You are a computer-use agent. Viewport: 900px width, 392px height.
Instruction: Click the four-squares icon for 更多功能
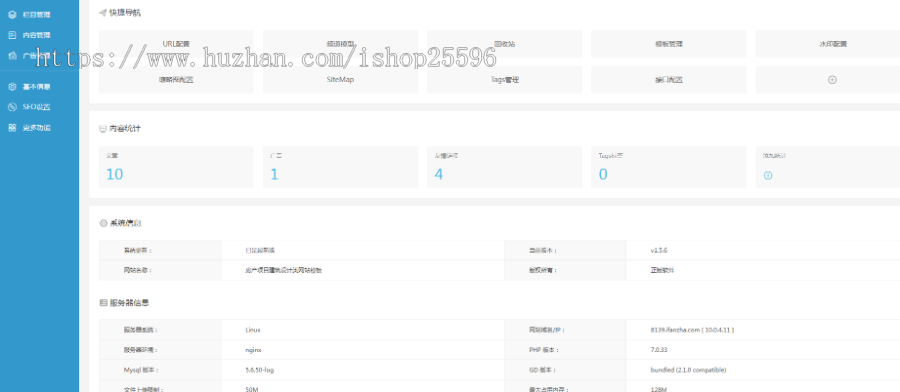click(12, 127)
